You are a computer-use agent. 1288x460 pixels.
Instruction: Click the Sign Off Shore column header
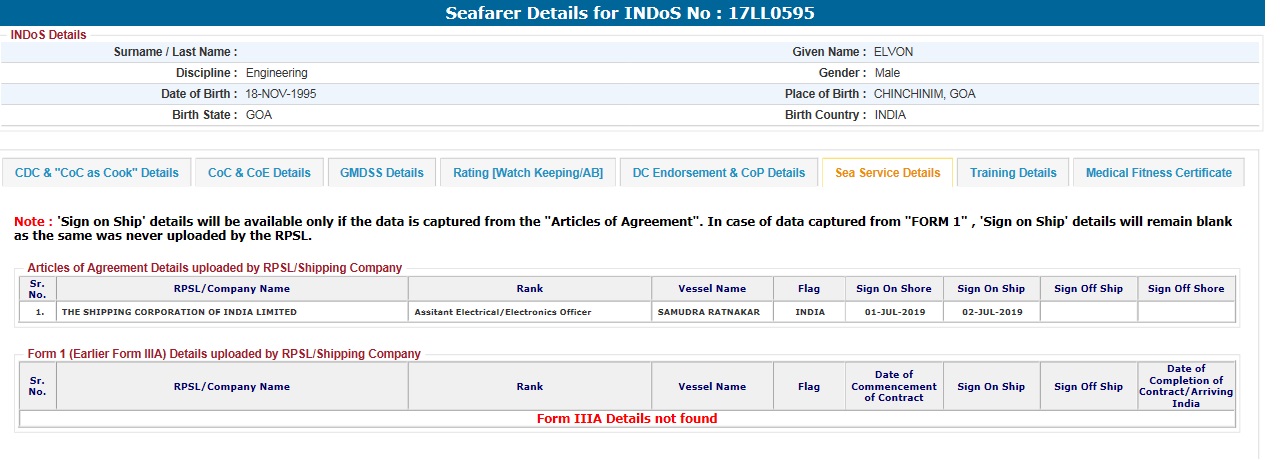click(x=1186, y=289)
